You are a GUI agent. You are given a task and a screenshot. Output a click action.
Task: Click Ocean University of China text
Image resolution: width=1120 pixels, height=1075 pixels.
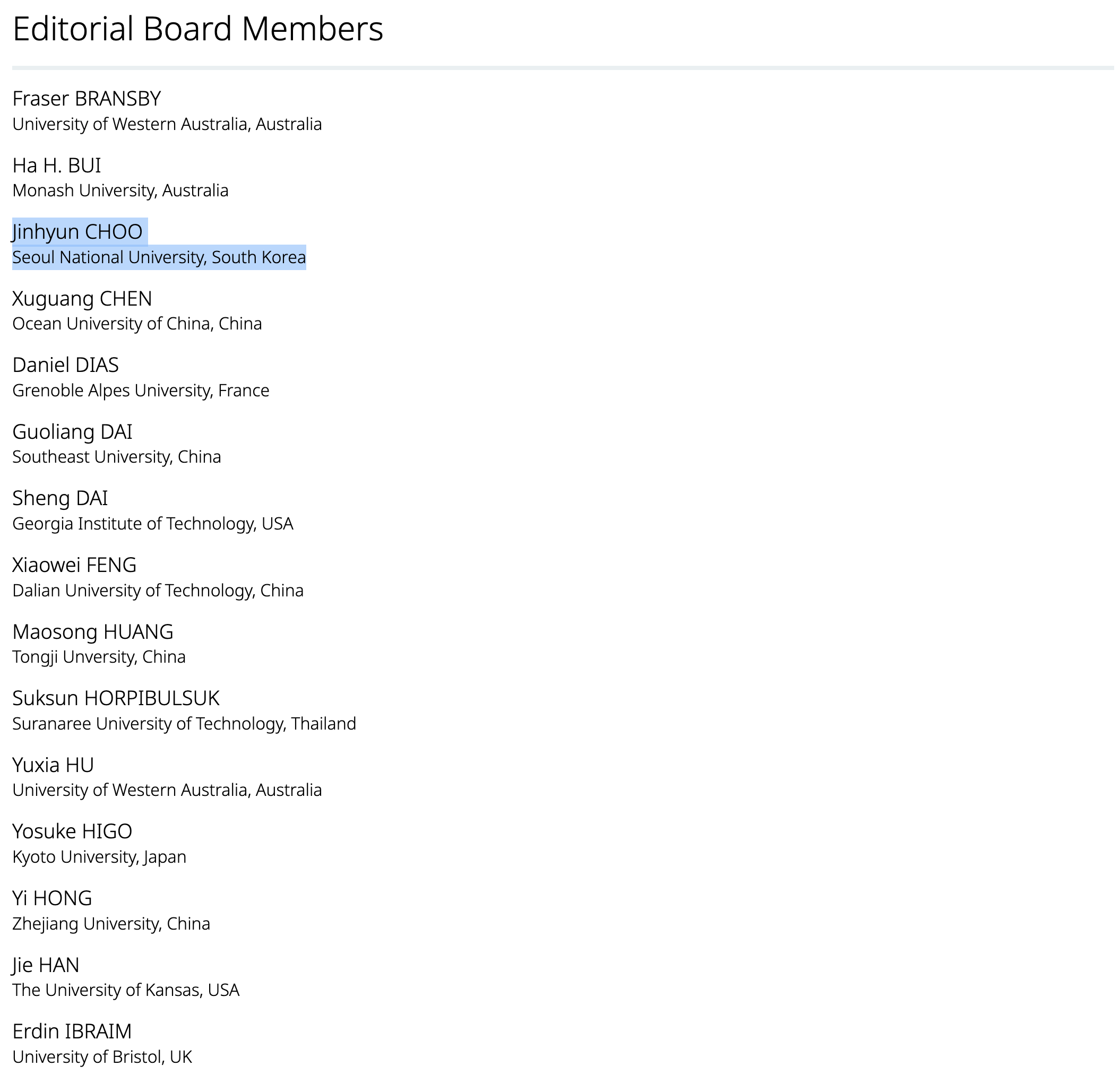coord(136,324)
